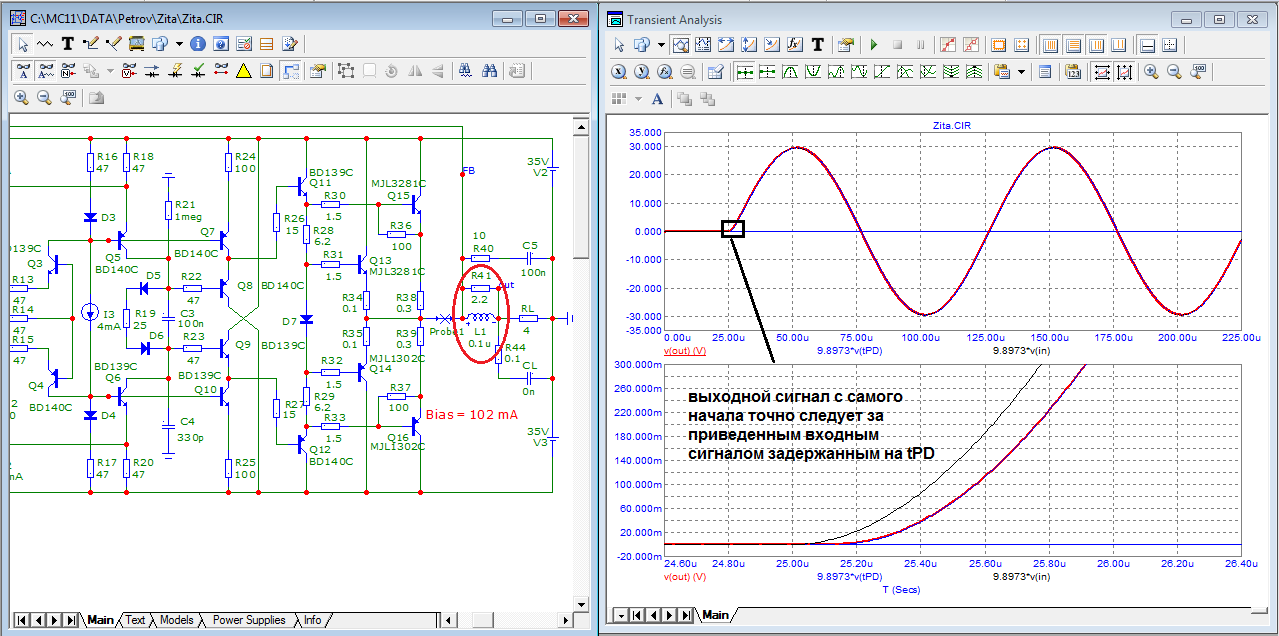Switch to the Info page tab
Image resolution: width=1279 pixels, height=636 pixels.
(x=313, y=620)
